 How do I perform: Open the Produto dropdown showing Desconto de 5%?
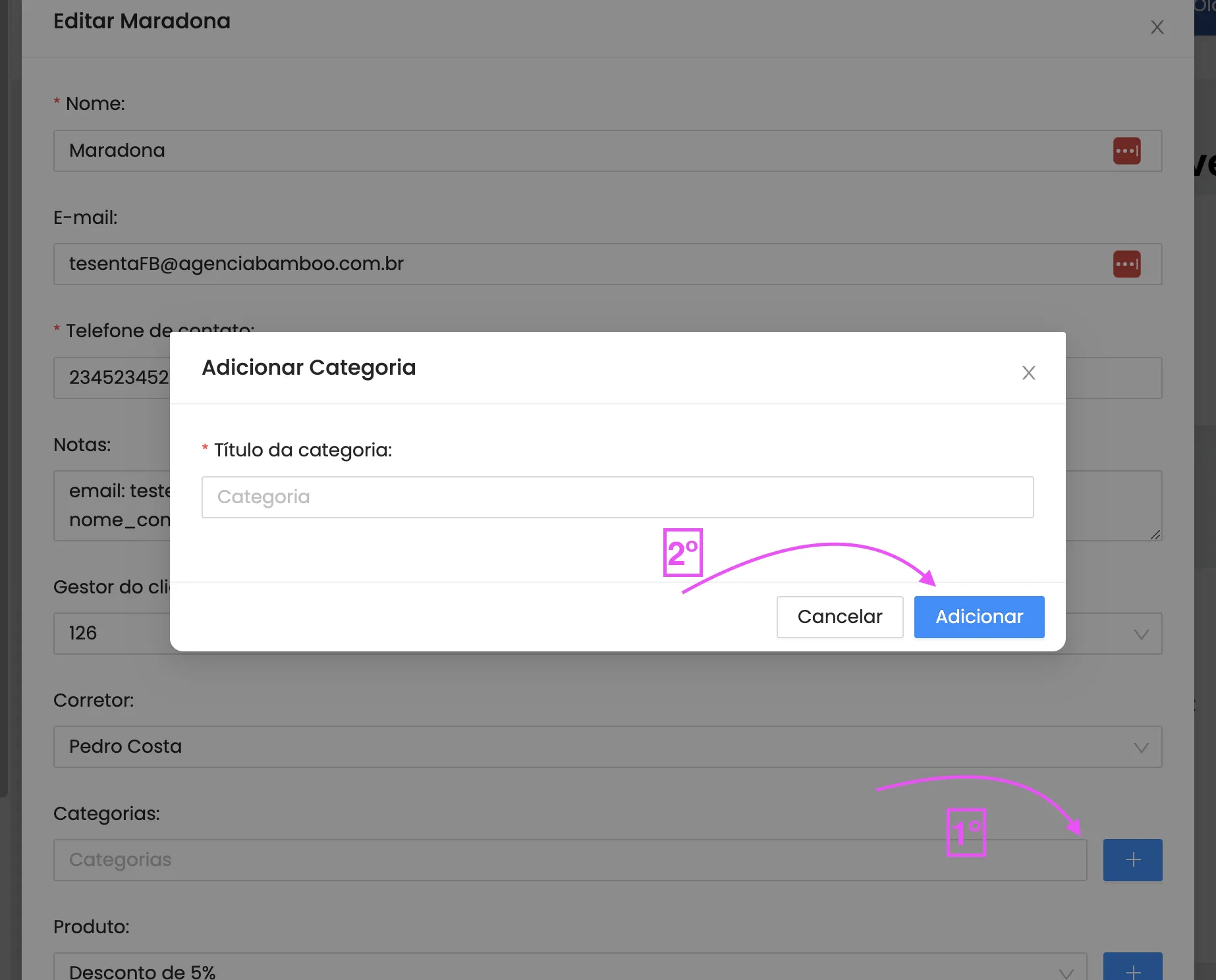[x=570, y=967]
